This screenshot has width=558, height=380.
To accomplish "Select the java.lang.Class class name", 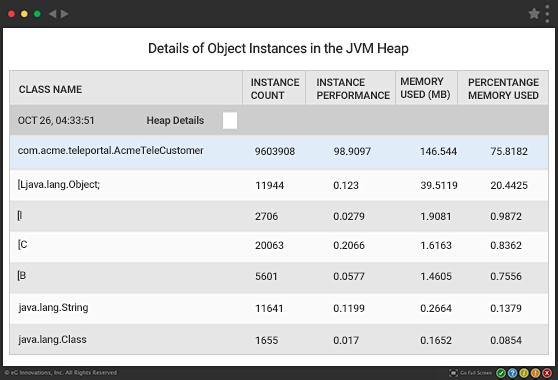I will [x=52, y=339].
